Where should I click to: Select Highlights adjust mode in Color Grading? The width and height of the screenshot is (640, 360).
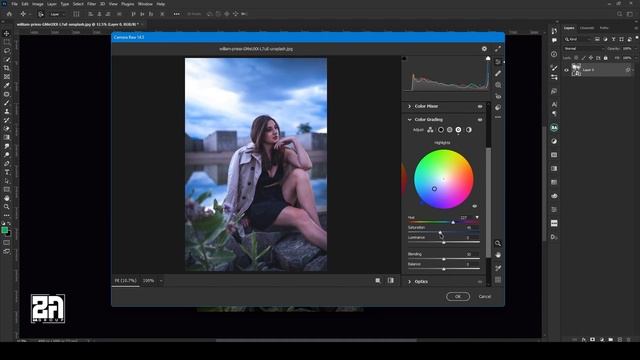point(458,130)
